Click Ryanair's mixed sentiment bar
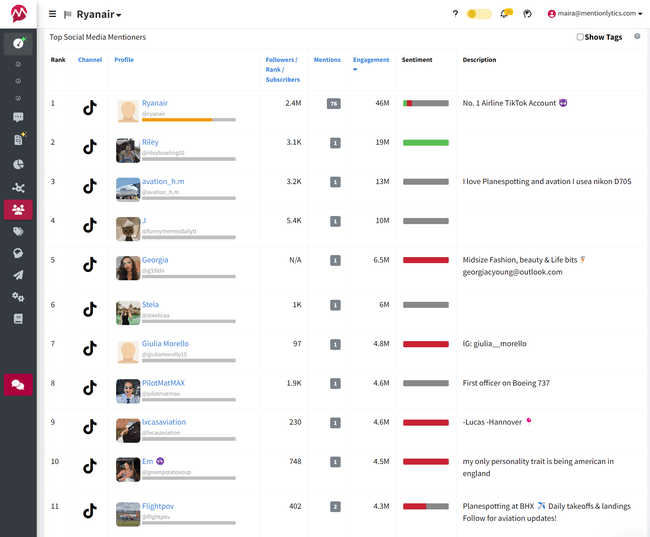The width and height of the screenshot is (650, 537). (x=426, y=103)
